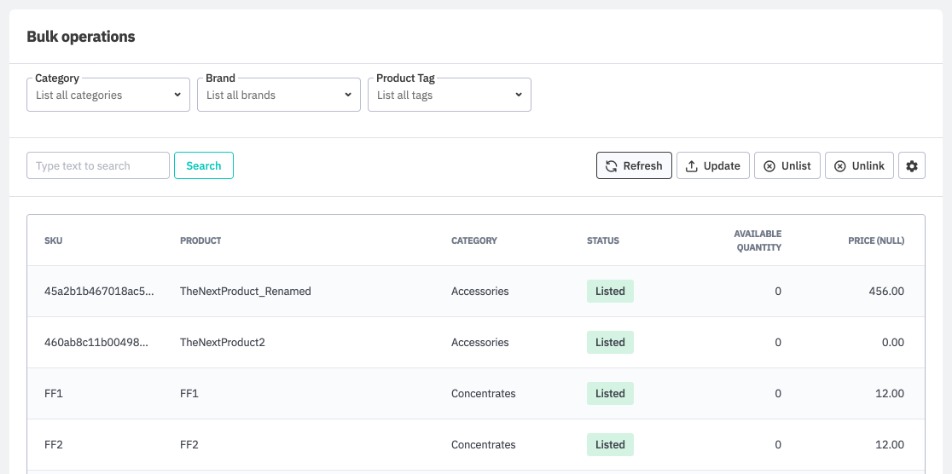The height and width of the screenshot is (474, 952).
Task: Click the Unlink button
Action: (859, 166)
